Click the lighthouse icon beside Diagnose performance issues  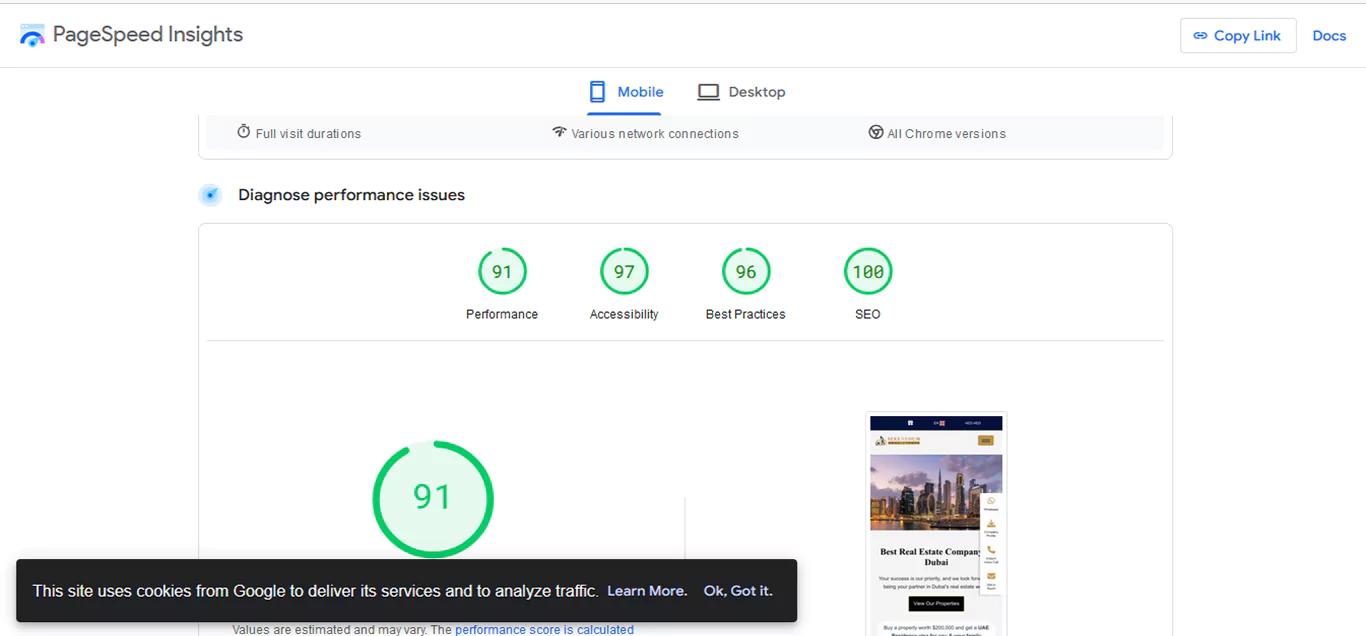coord(210,195)
